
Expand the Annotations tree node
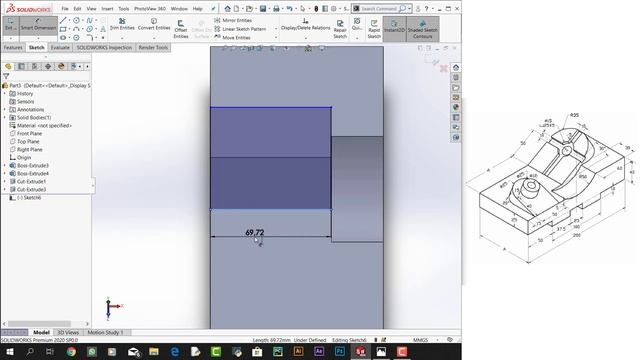tap(5, 109)
